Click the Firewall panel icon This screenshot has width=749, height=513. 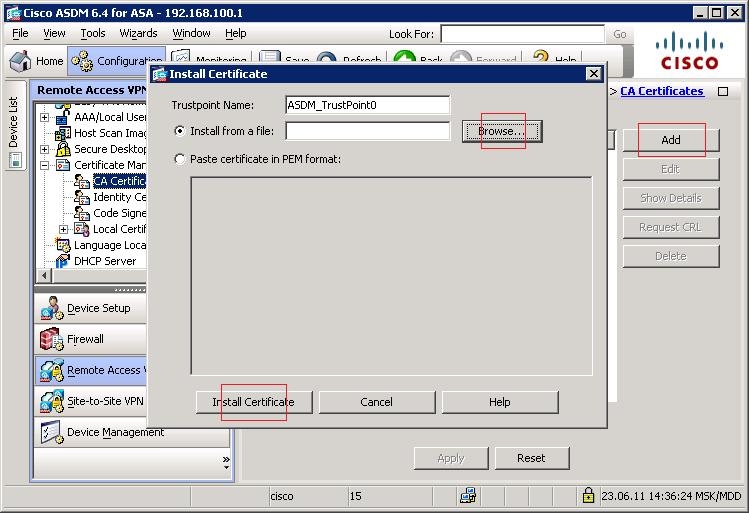(x=52, y=339)
